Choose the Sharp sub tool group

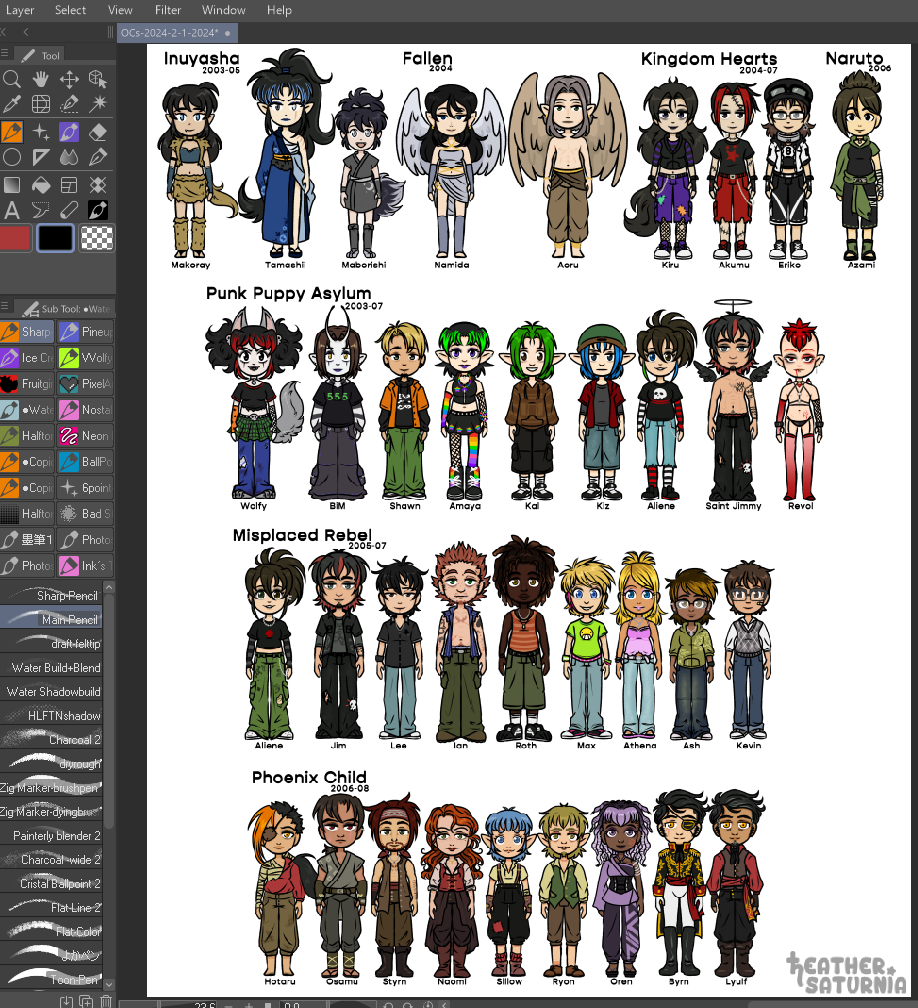point(27,332)
